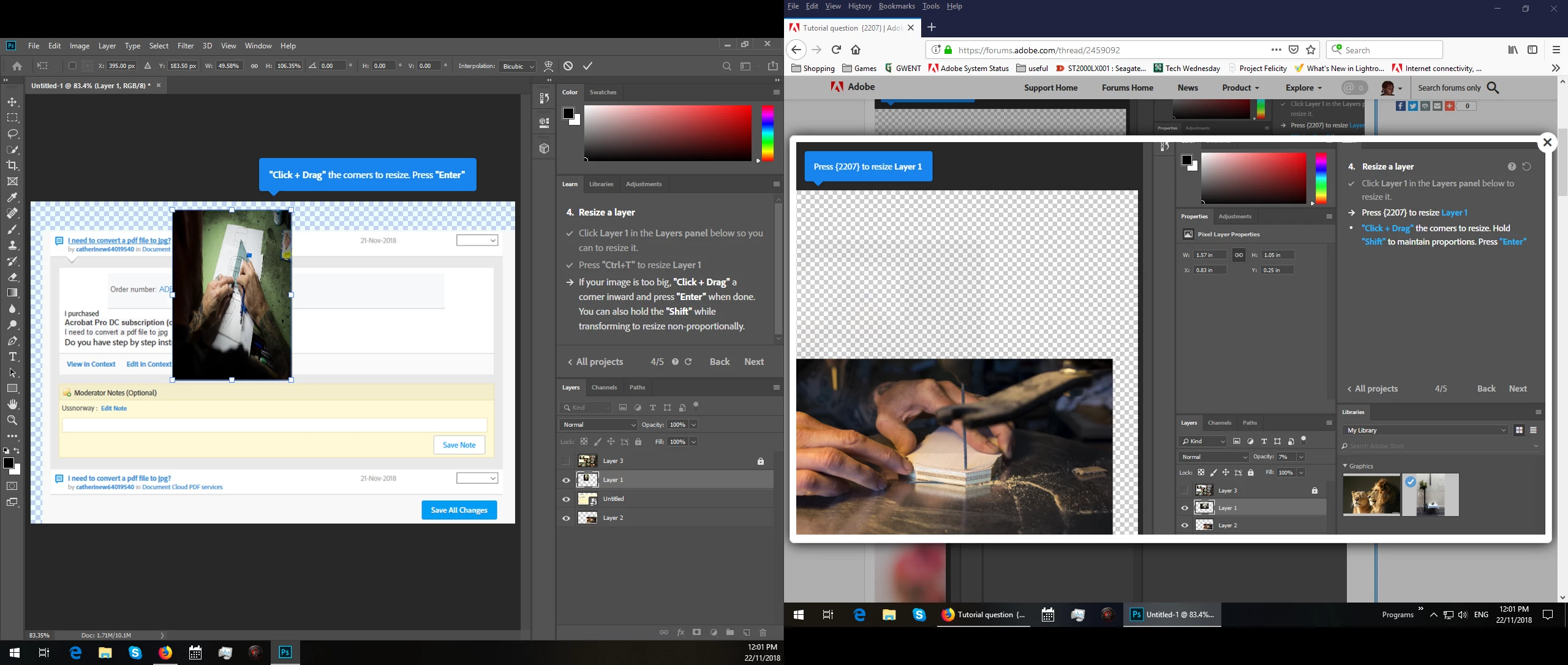This screenshot has width=1568, height=665.
Task: Select the Move tool
Action: pyautogui.click(x=12, y=102)
